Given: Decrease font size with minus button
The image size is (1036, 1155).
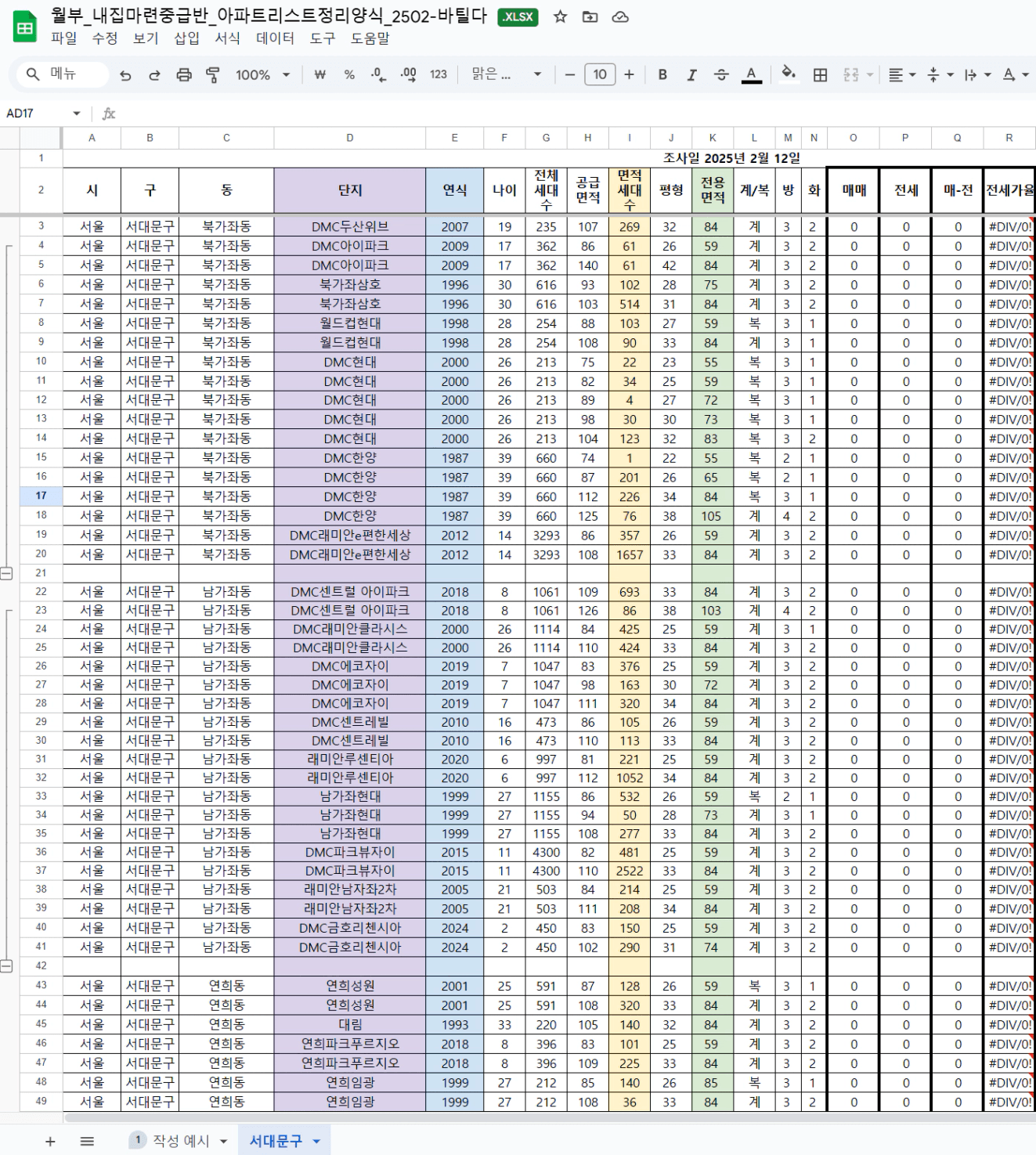Looking at the screenshot, I should [x=570, y=75].
